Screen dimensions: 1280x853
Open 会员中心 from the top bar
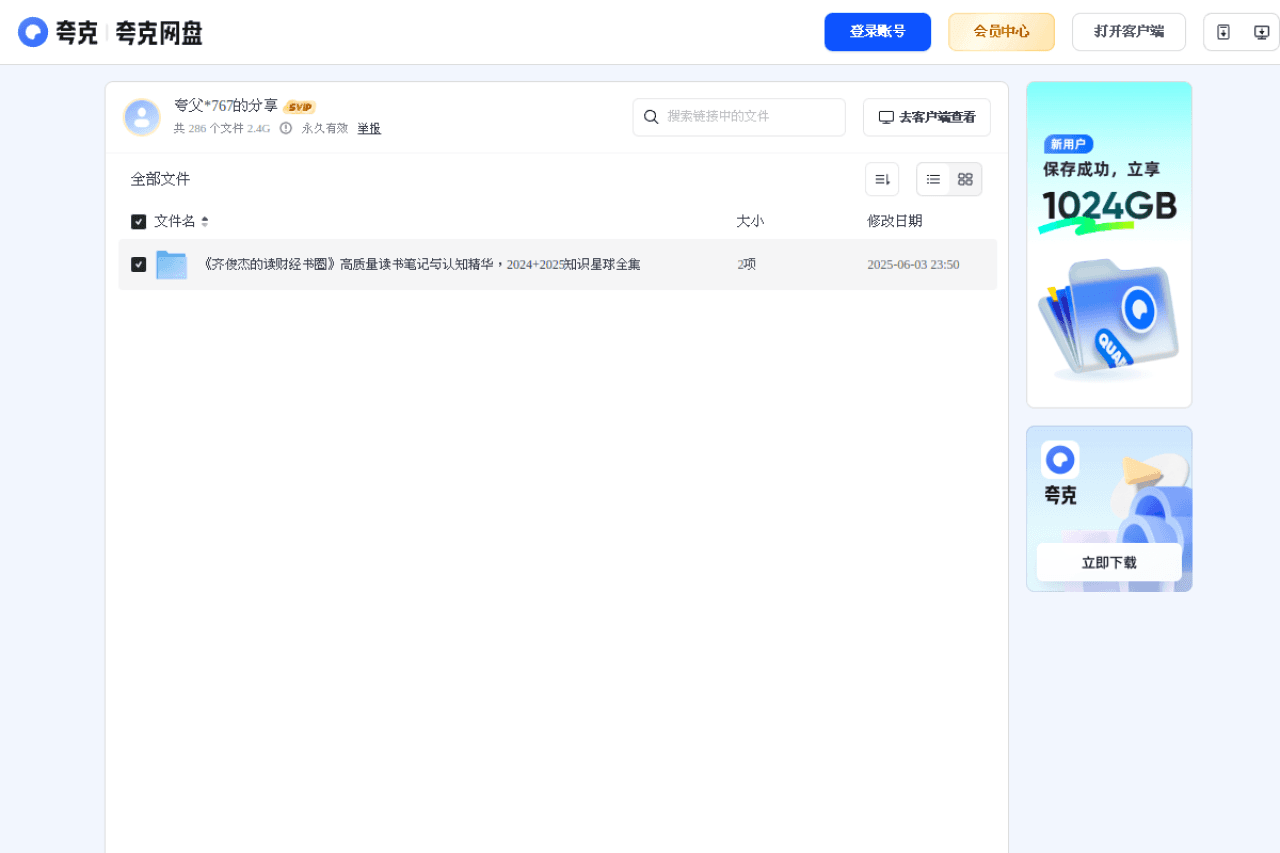(1001, 31)
